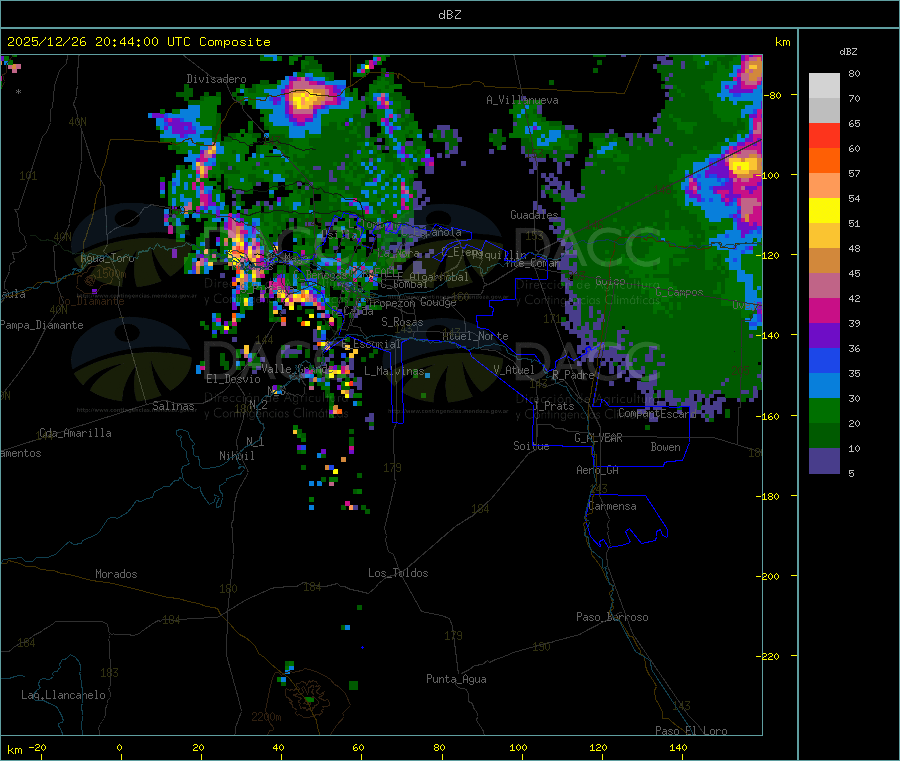Click the Los_Toldos map label
This screenshot has width=900, height=761.
(398, 573)
